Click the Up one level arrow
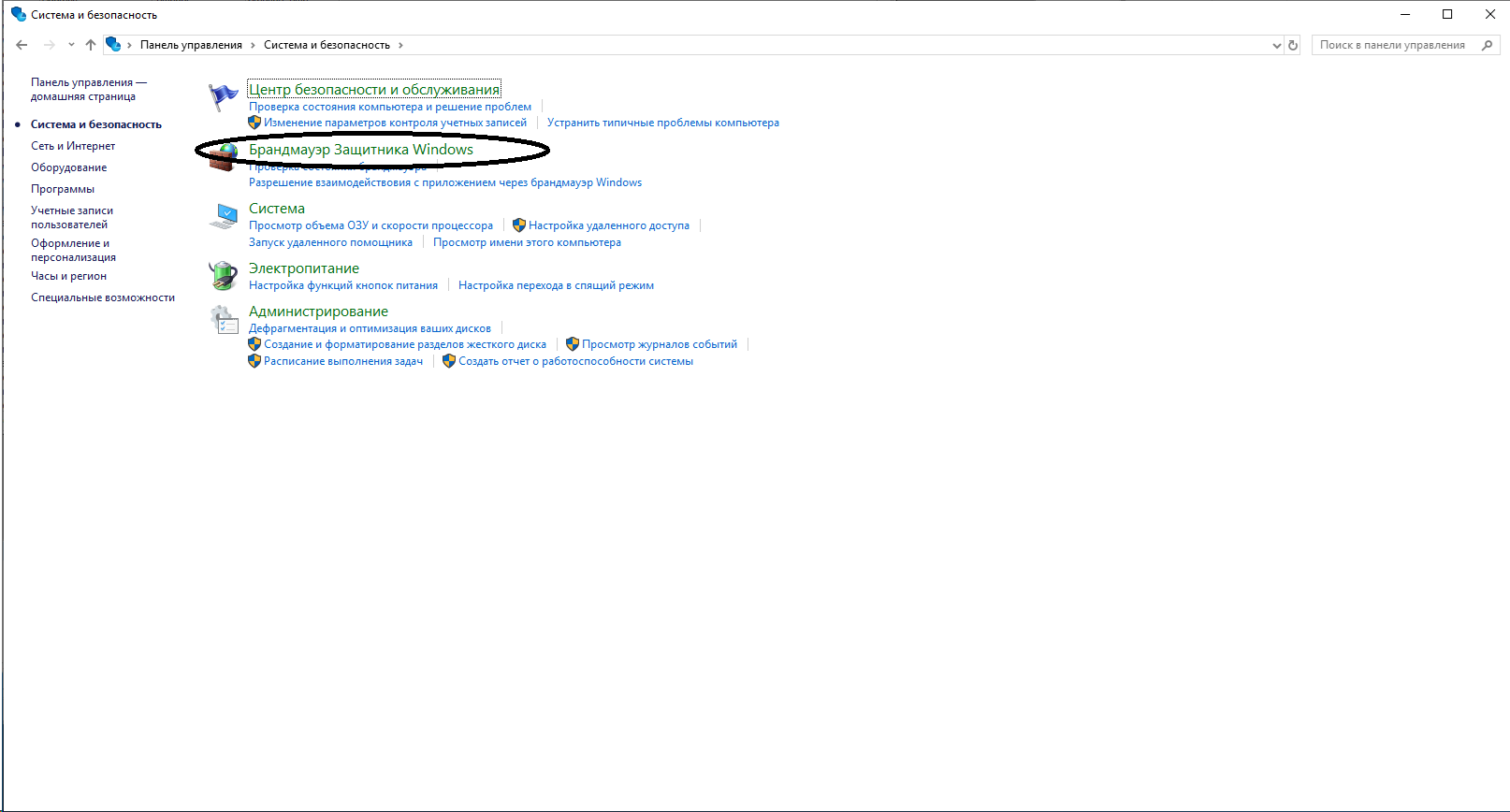The width and height of the screenshot is (1510, 812). pos(91,45)
